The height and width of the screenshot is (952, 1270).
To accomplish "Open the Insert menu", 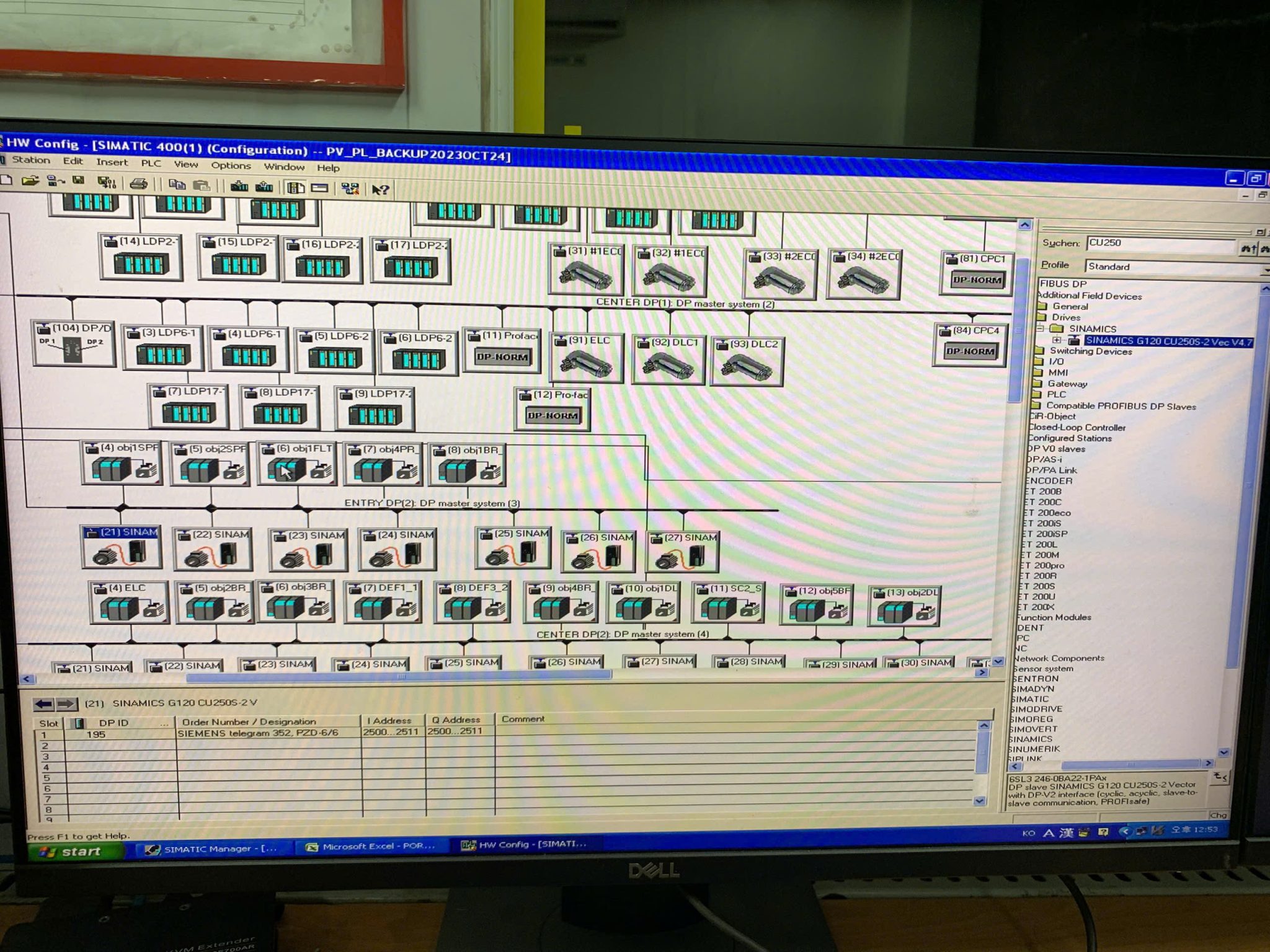I will point(112,162).
